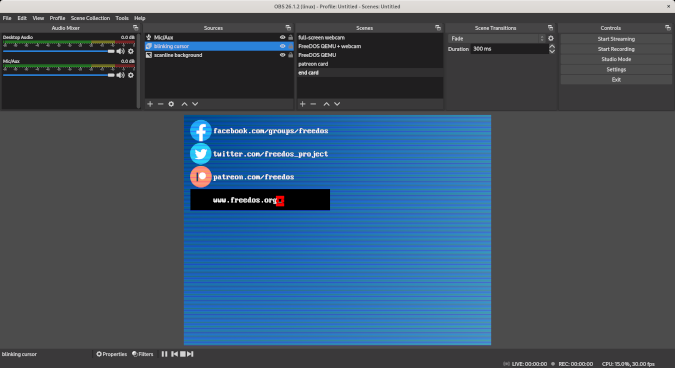
Task: Select the blinking cursor source
Action: [219, 46]
